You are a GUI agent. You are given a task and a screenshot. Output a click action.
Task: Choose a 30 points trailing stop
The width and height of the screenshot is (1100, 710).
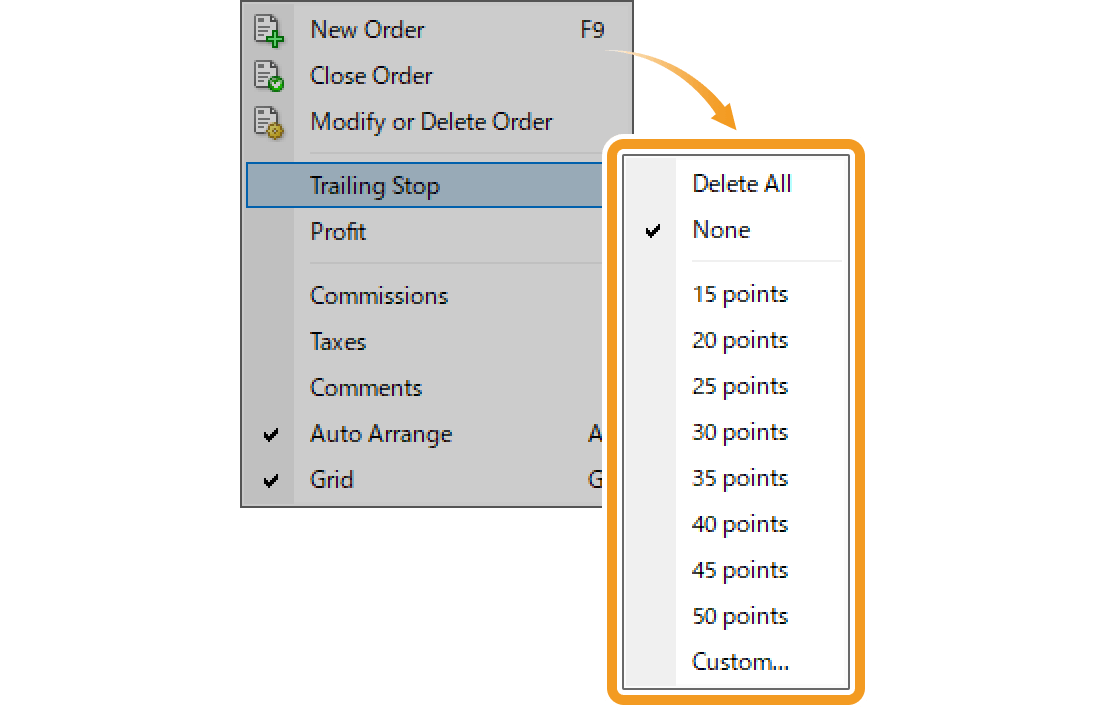pyautogui.click(x=739, y=432)
